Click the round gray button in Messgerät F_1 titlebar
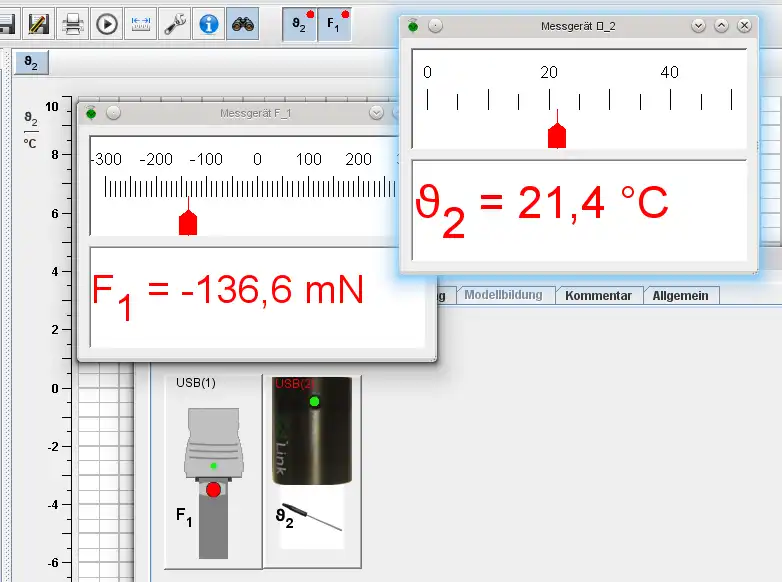782x582 pixels. point(114,113)
